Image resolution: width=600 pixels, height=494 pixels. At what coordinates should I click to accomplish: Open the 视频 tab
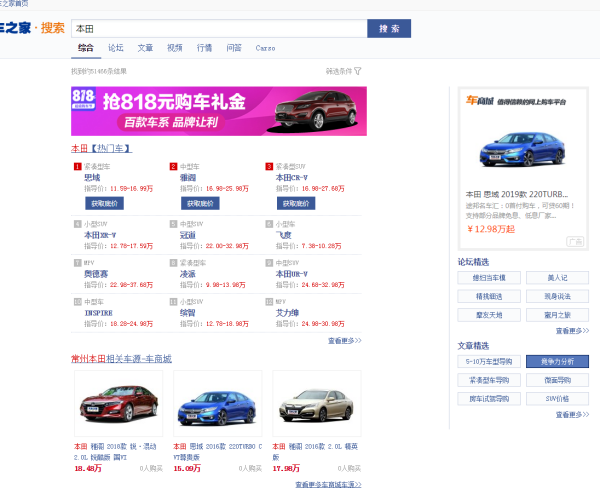tap(174, 48)
